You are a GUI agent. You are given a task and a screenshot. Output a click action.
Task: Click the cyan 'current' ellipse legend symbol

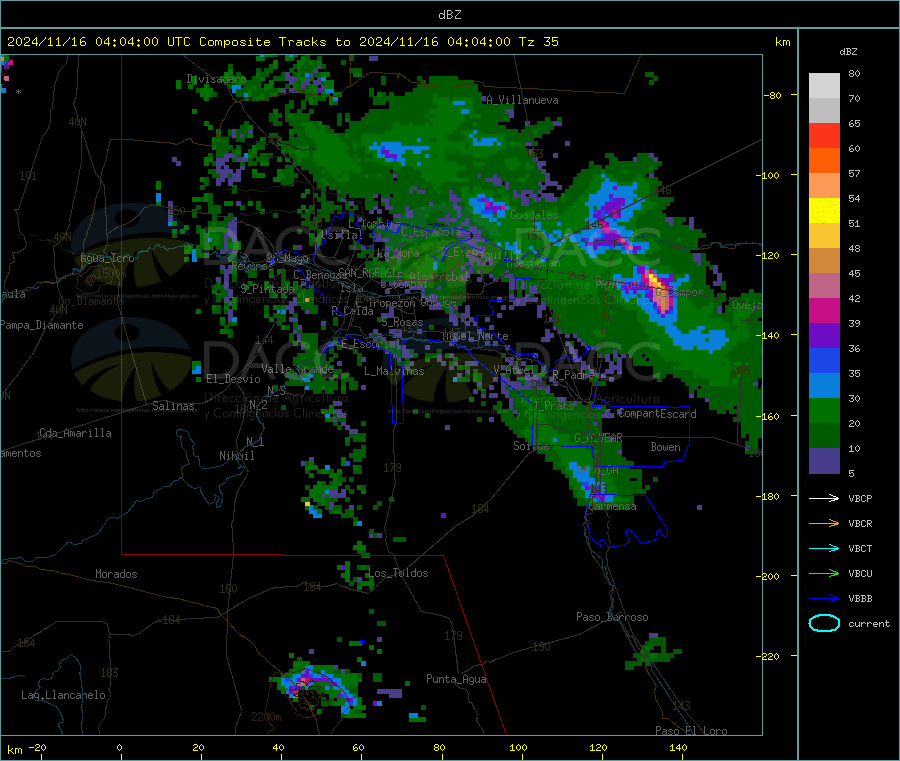[x=824, y=623]
